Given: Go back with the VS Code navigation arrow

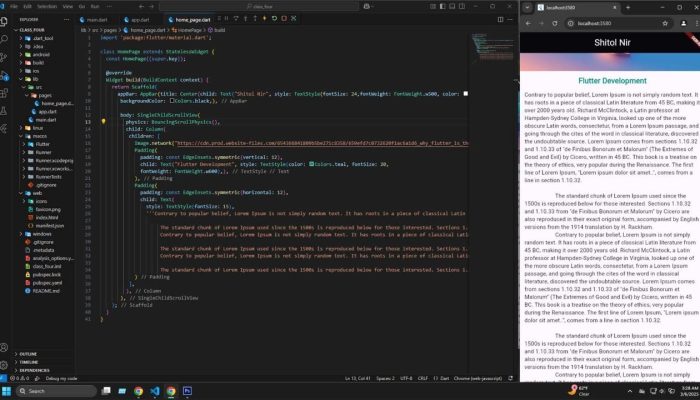Looking at the screenshot, I should (141, 7).
